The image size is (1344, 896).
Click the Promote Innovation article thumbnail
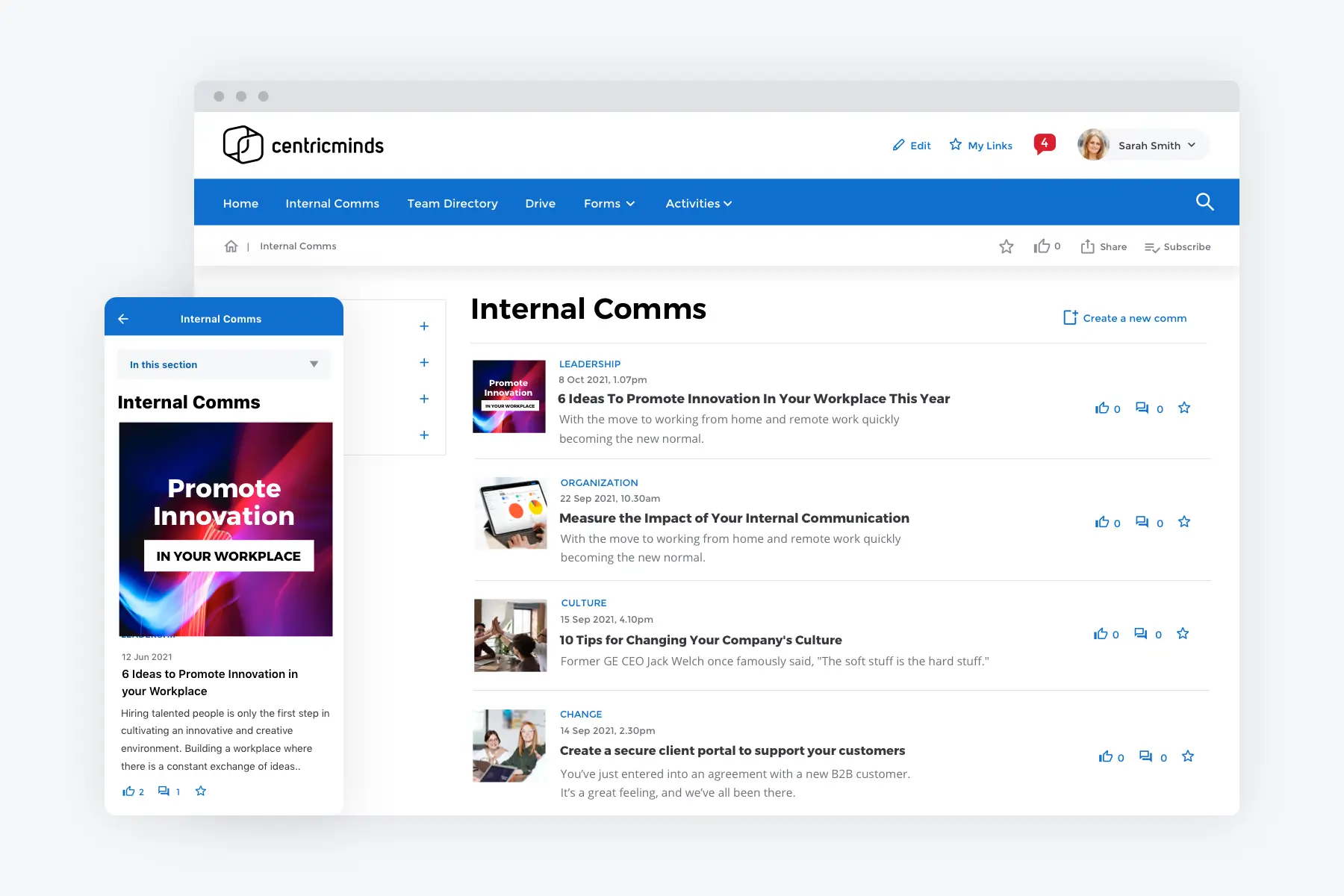[x=508, y=396]
